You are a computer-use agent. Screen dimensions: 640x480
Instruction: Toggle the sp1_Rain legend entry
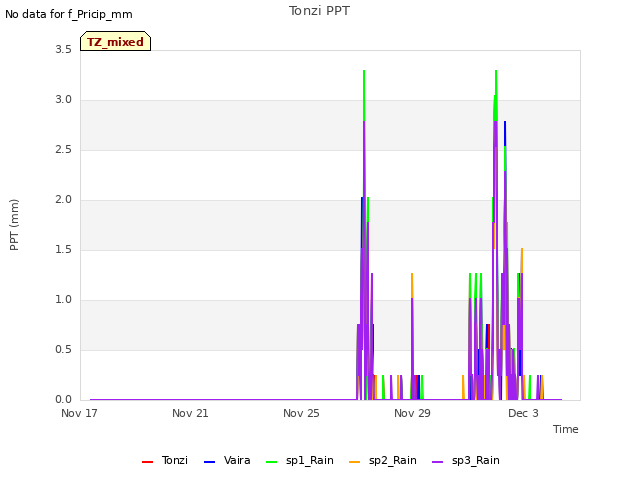(300, 460)
